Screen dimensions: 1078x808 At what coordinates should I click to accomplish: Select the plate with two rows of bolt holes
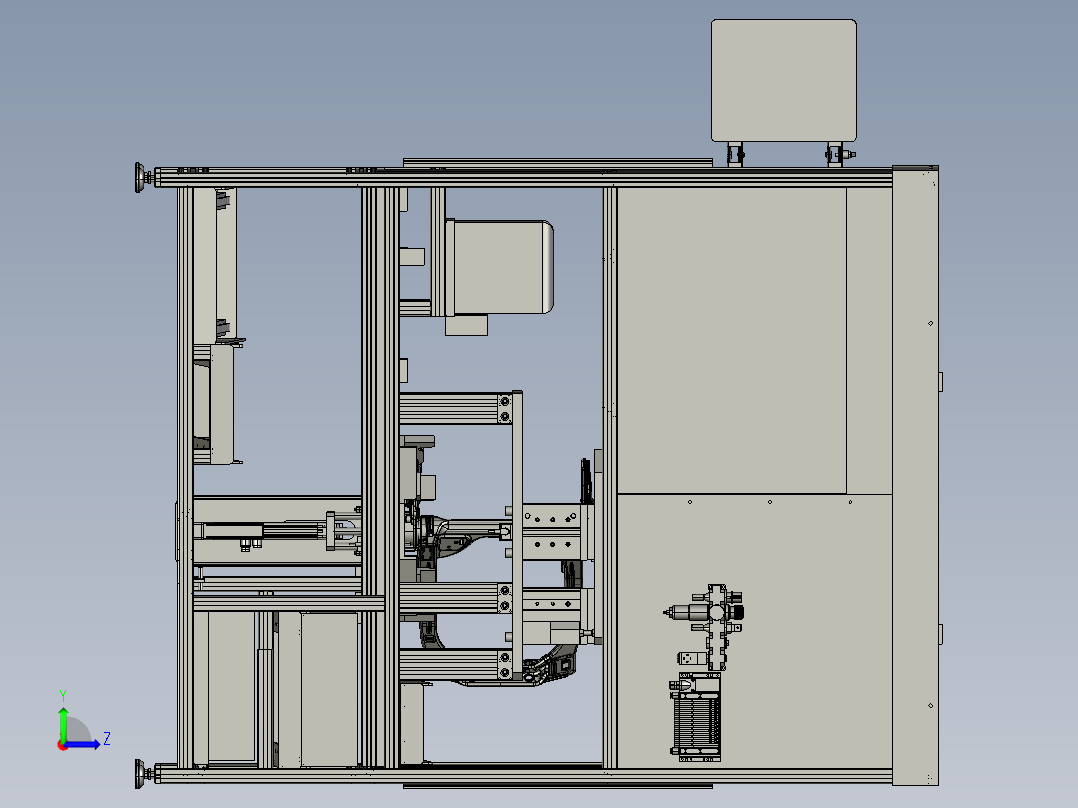[x=552, y=532]
